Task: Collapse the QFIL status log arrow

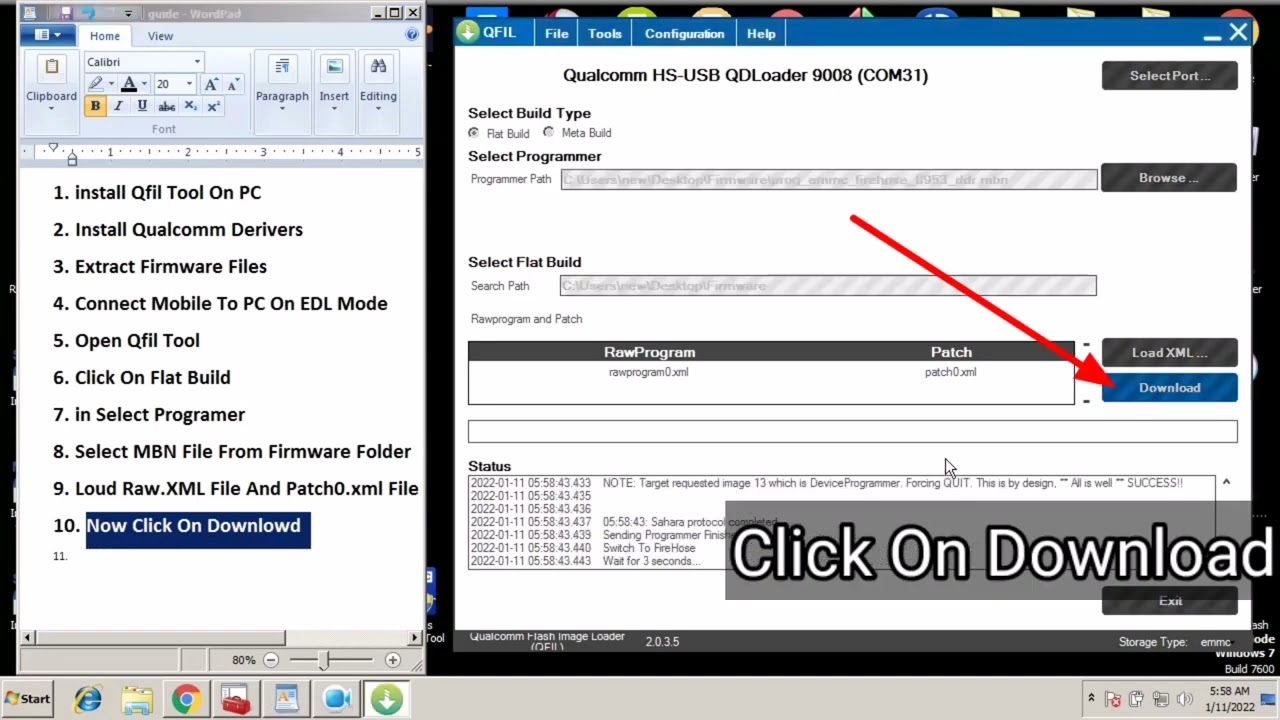Action: [x=1226, y=482]
